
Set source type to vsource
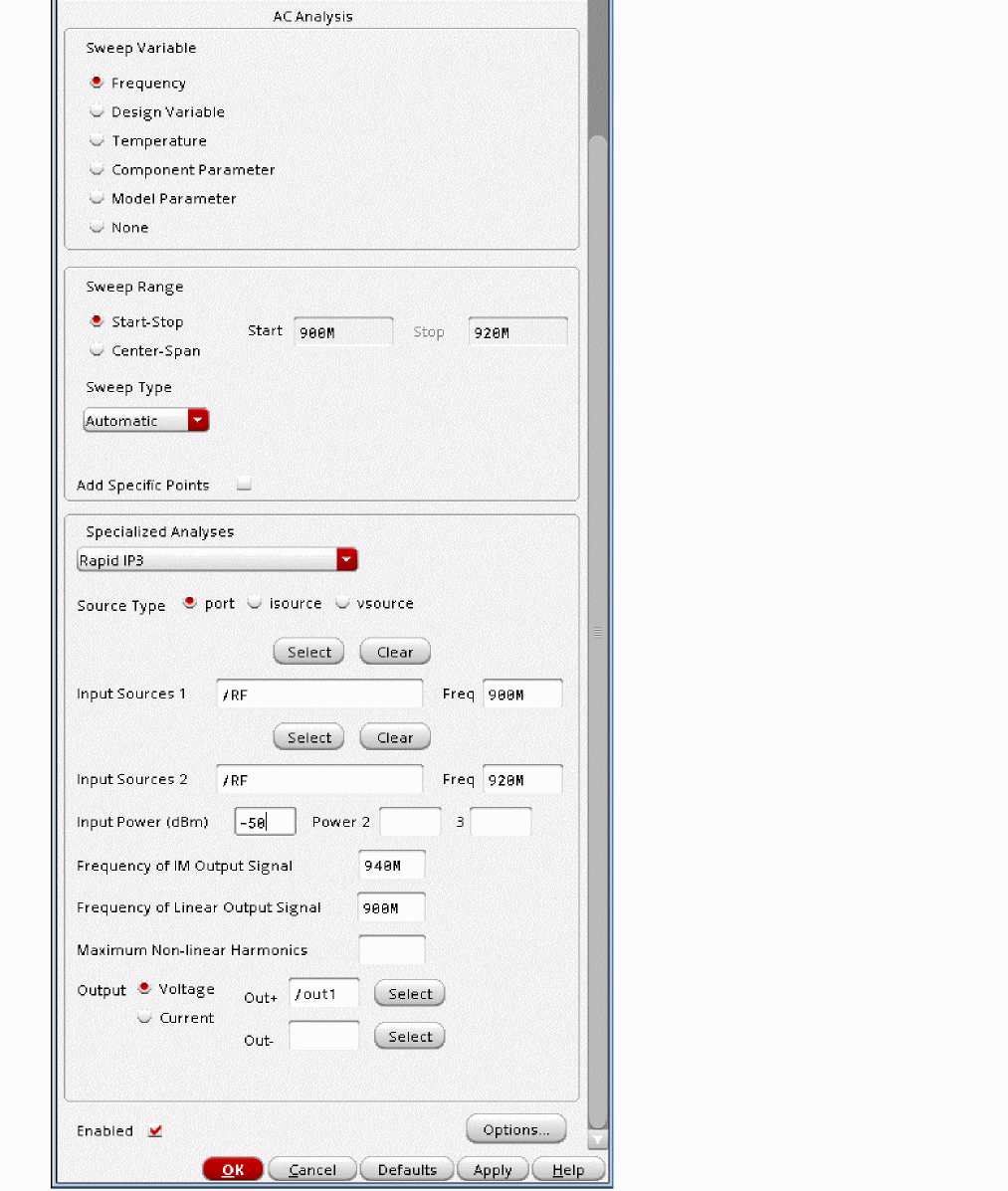[342, 603]
